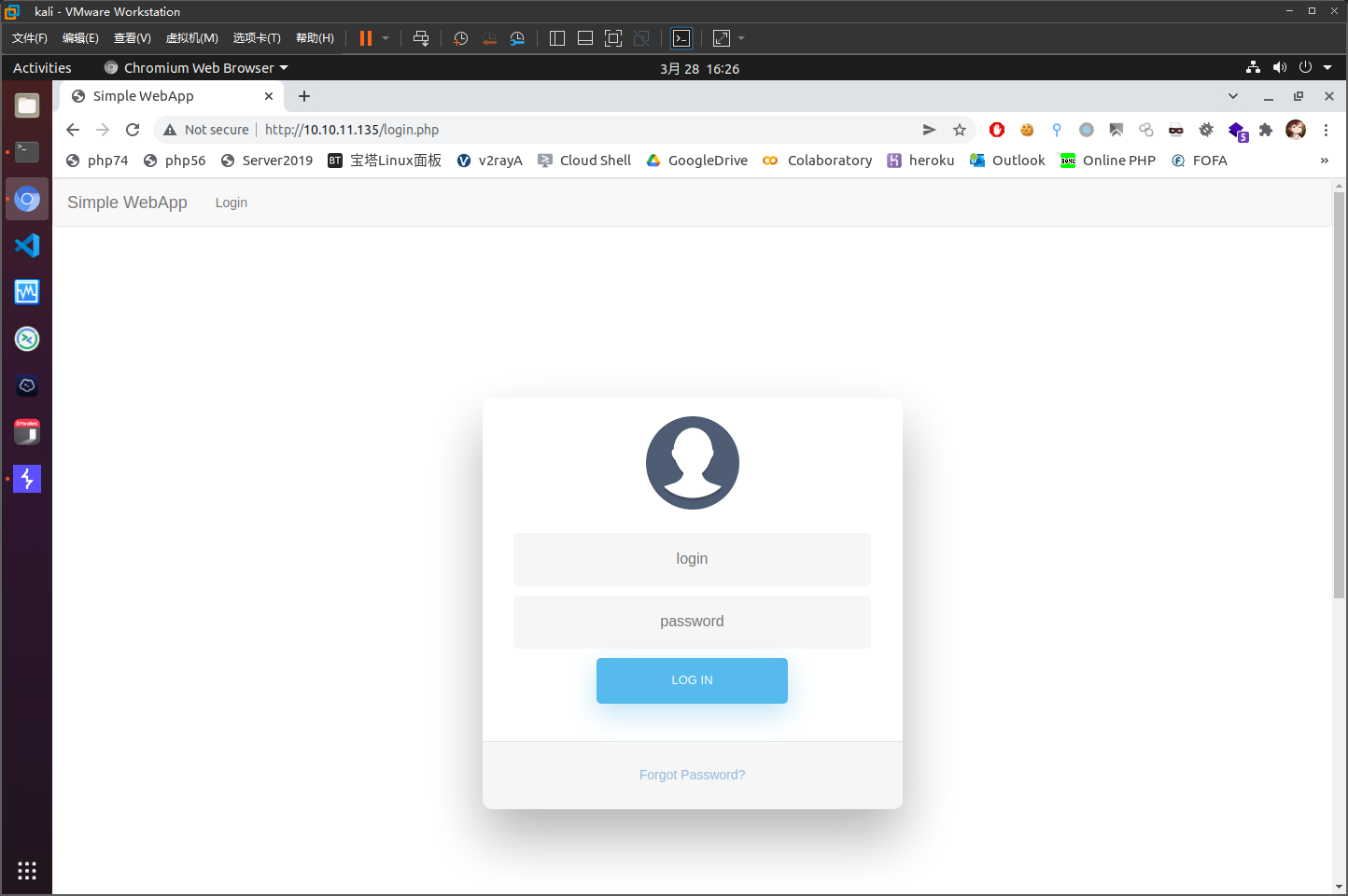The image size is (1348, 896).
Task: Toggle the bookmark star for login.php
Action: click(x=961, y=130)
